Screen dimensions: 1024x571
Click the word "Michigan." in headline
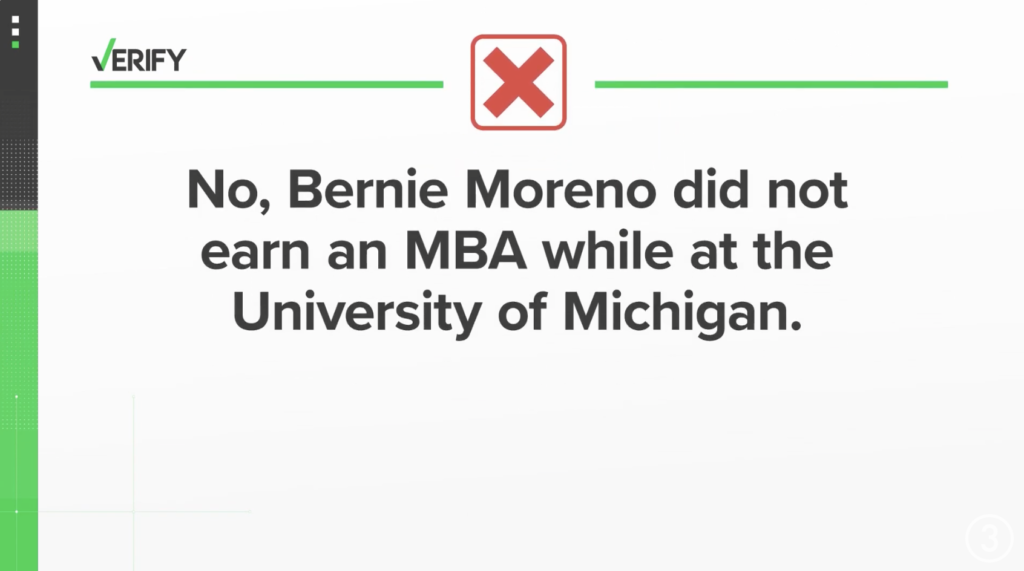[x=682, y=314]
